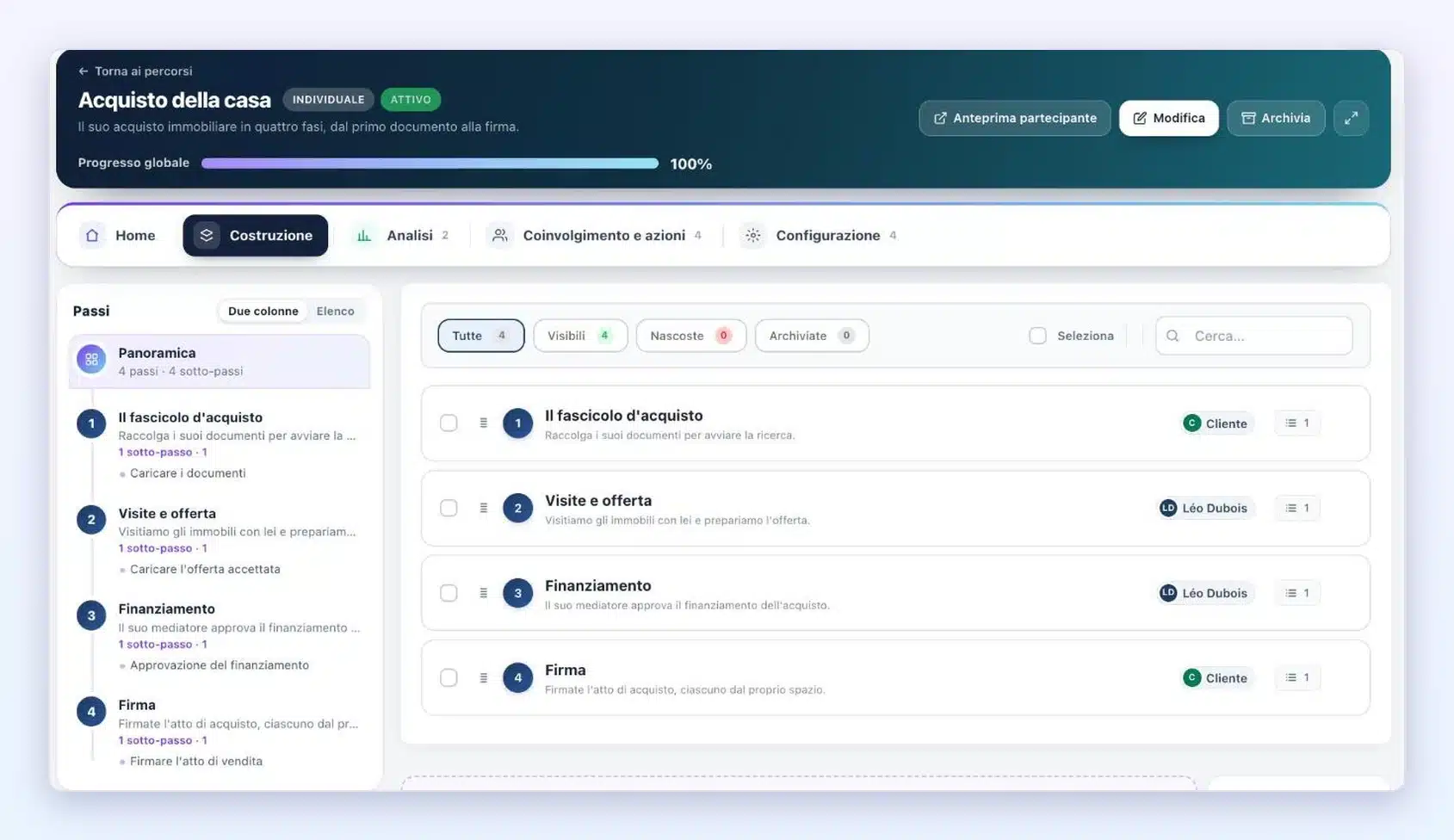Open the Costruzione tab
Image resolution: width=1454 pixels, height=840 pixels.
point(255,236)
